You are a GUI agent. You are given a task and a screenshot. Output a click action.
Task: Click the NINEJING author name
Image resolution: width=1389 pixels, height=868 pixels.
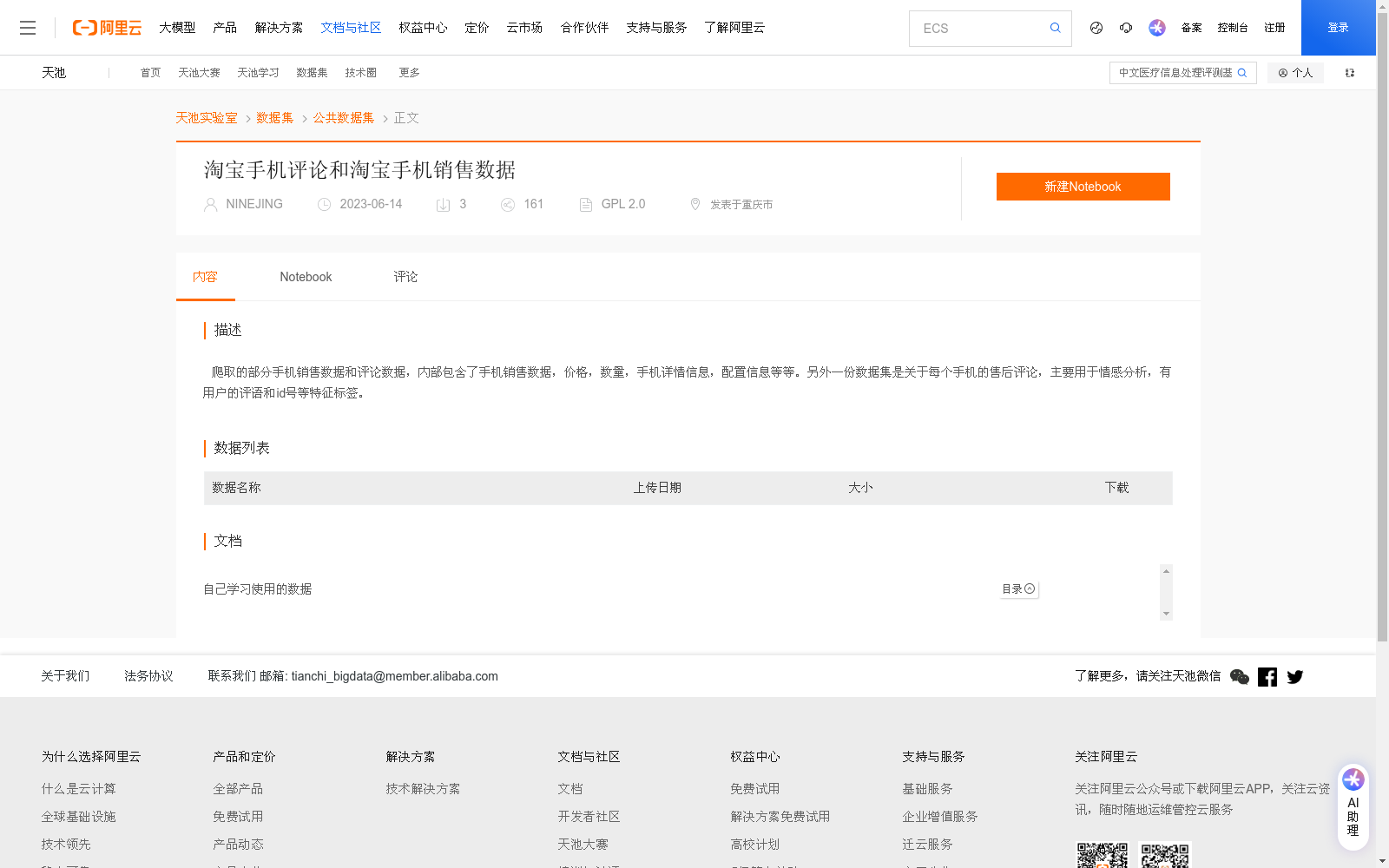[254, 204]
